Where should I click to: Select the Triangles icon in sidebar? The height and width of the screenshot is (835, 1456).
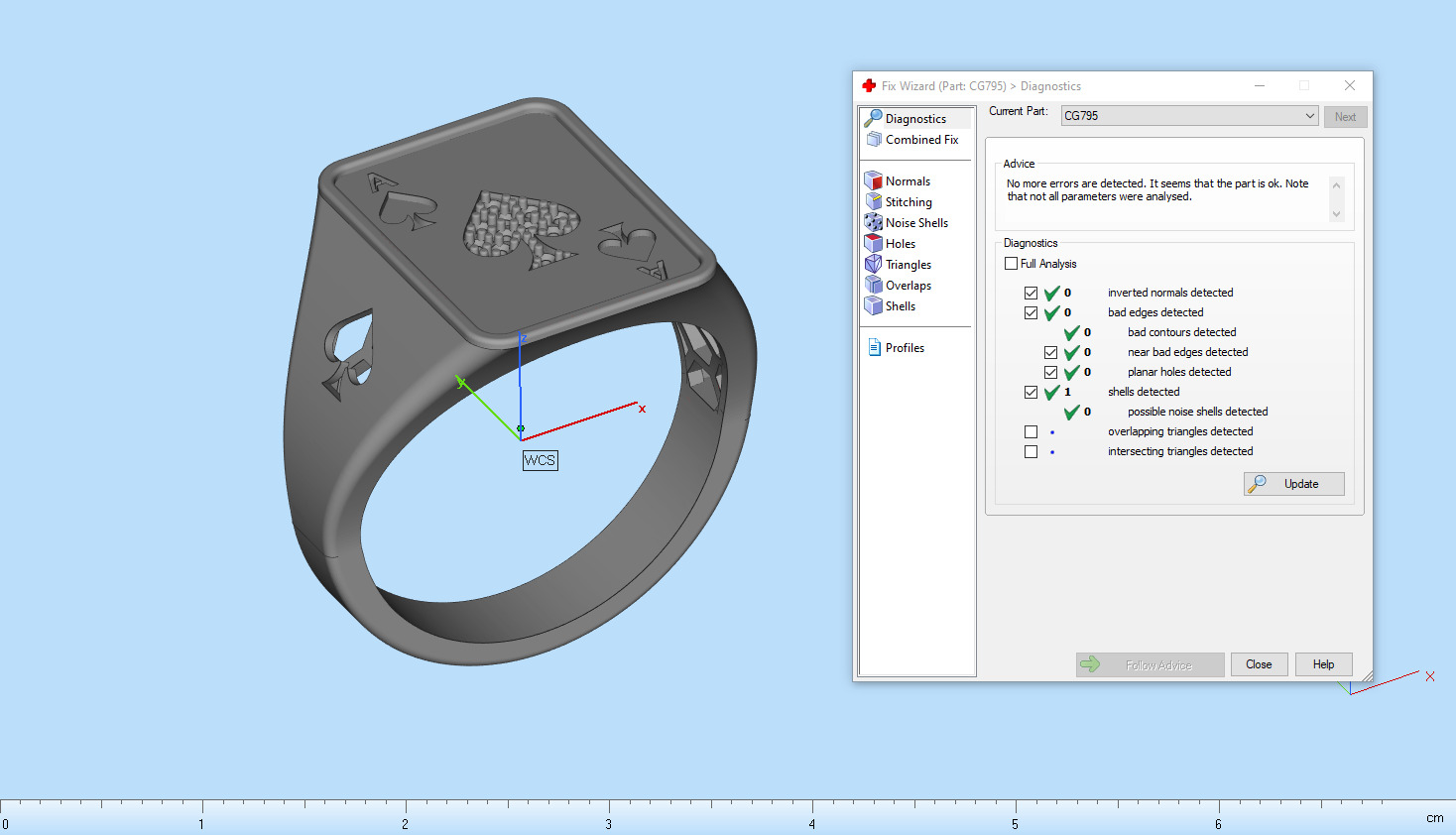coord(873,264)
